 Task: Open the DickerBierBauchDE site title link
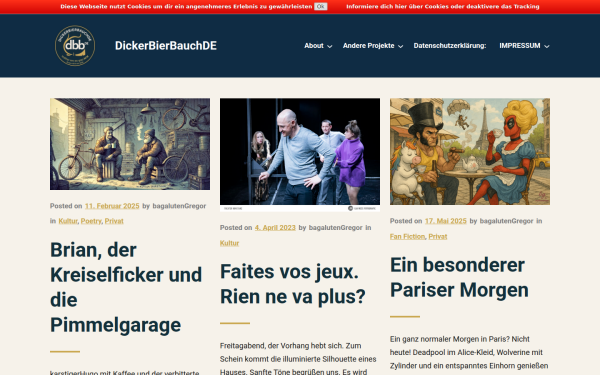coord(166,46)
